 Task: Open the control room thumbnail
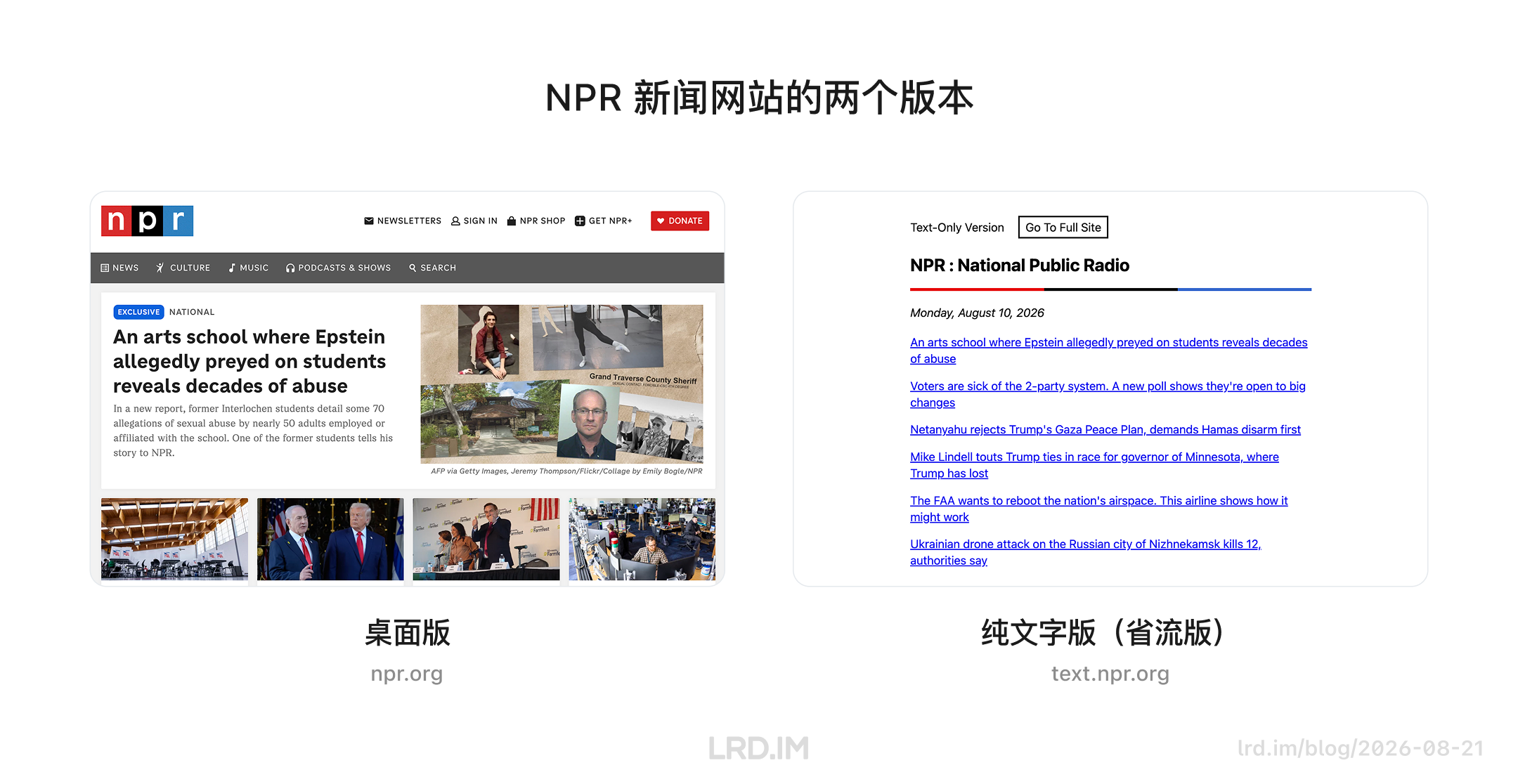[x=642, y=539]
